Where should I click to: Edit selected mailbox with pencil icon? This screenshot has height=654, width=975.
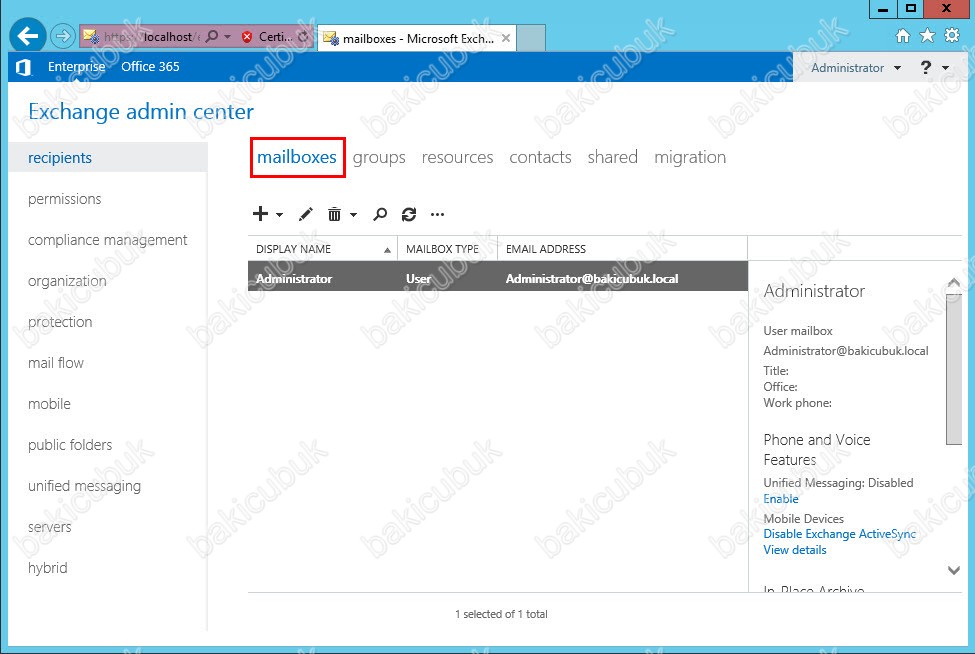(x=306, y=214)
